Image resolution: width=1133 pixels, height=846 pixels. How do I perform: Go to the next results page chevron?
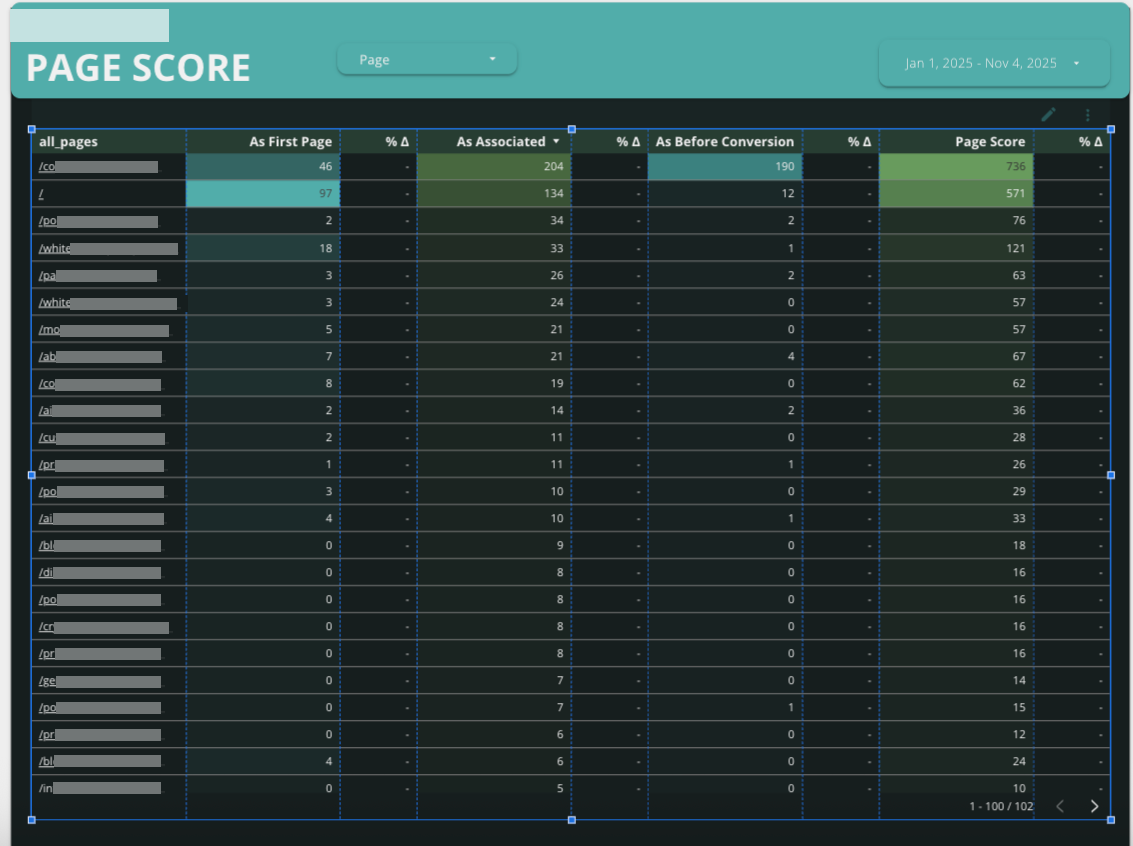[1094, 806]
